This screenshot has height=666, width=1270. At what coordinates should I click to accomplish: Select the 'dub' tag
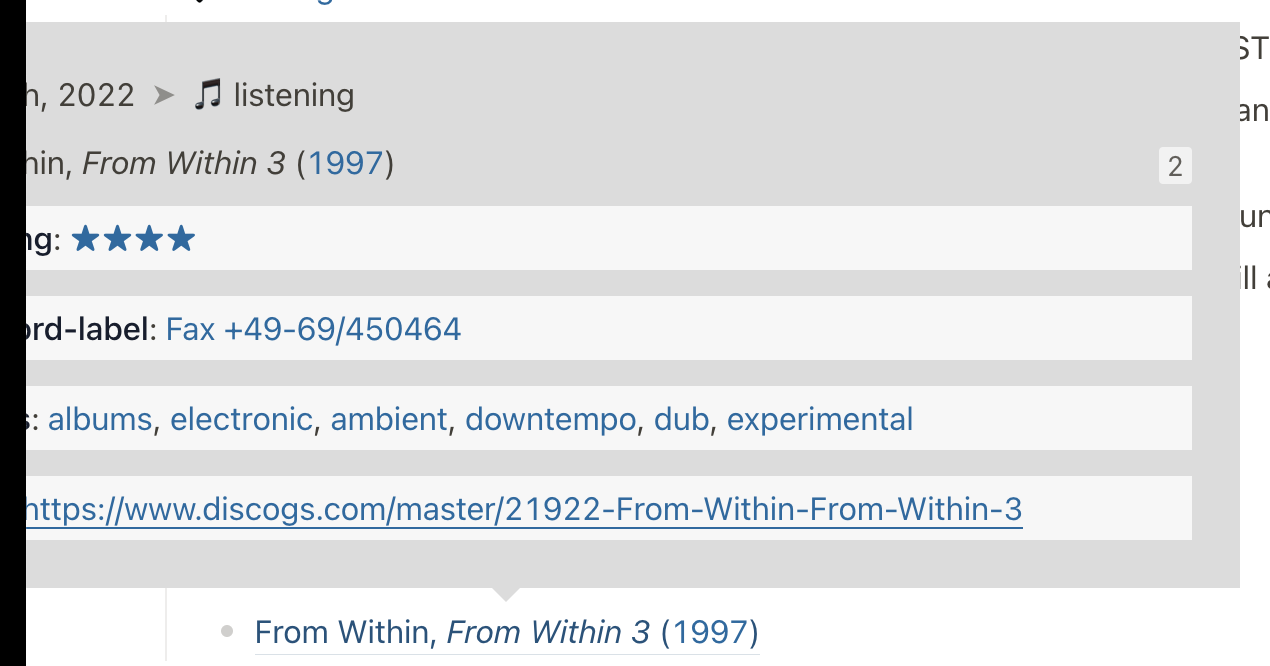point(681,418)
